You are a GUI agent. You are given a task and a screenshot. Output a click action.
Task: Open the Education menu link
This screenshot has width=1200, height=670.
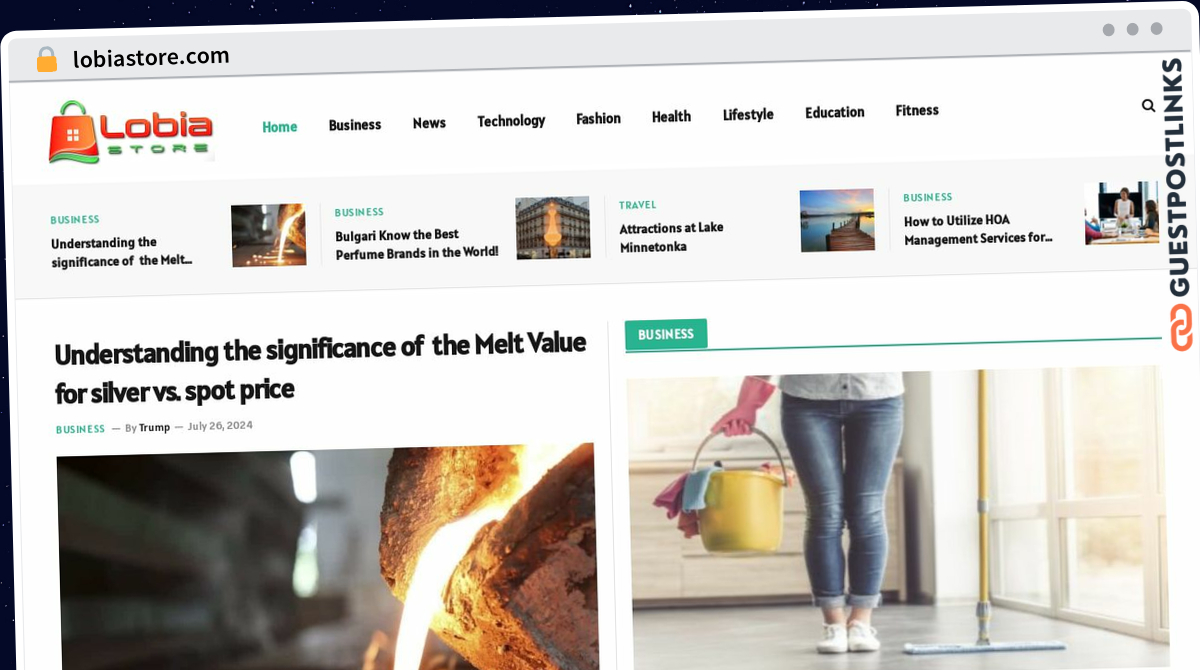[835, 112]
